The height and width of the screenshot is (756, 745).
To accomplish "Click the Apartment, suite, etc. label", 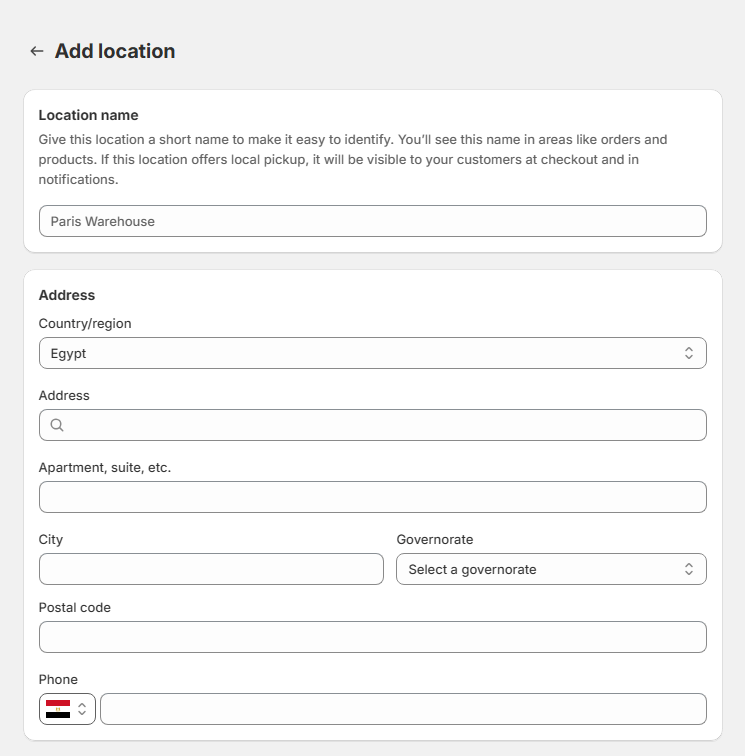I will pos(105,467).
